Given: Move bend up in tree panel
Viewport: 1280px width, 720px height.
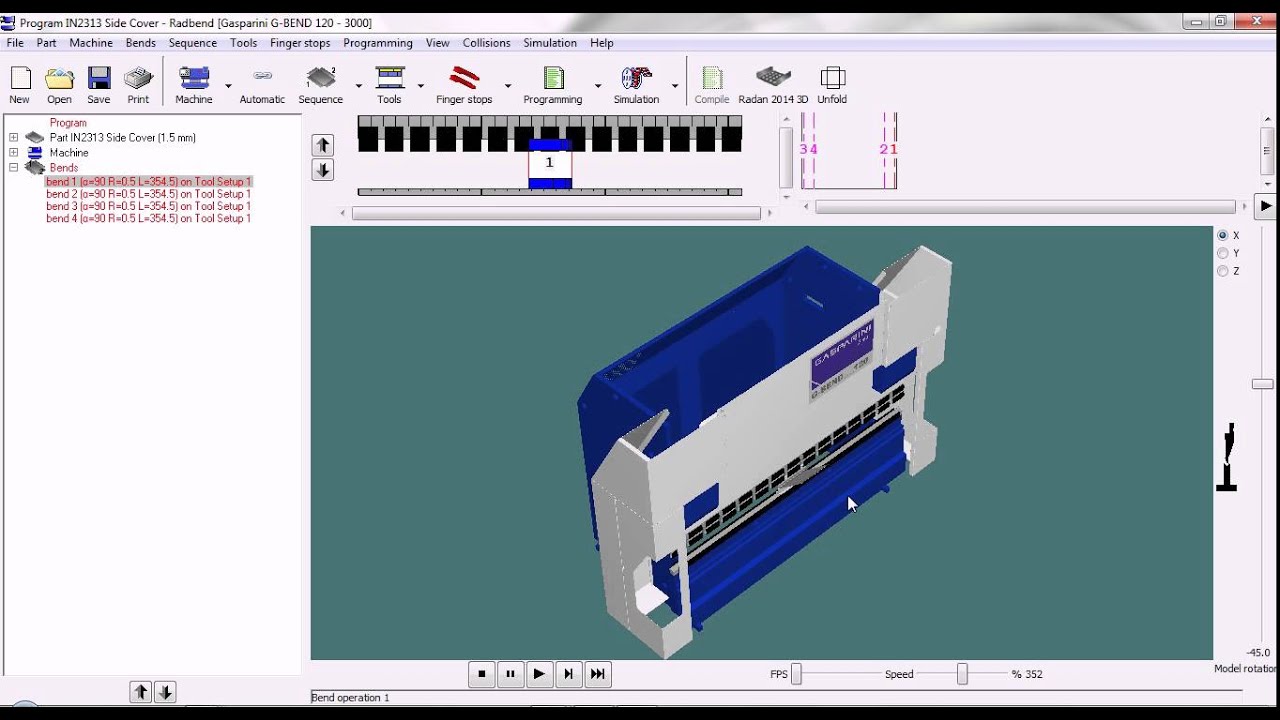Looking at the screenshot, I should pos(141,692).
